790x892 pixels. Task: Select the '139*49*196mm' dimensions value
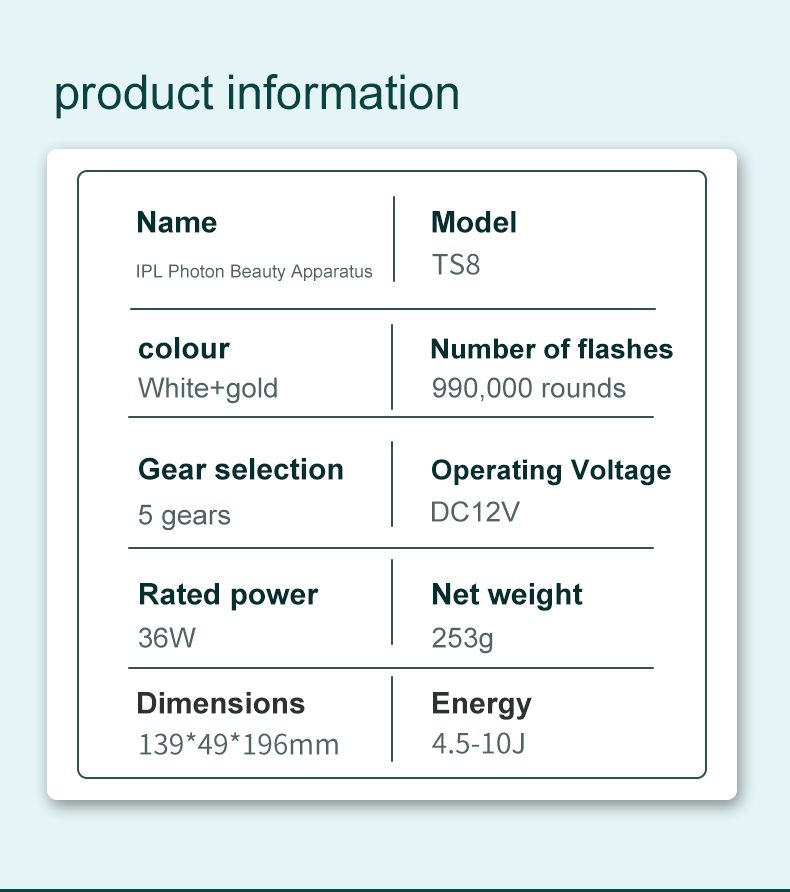coord(238,744)
